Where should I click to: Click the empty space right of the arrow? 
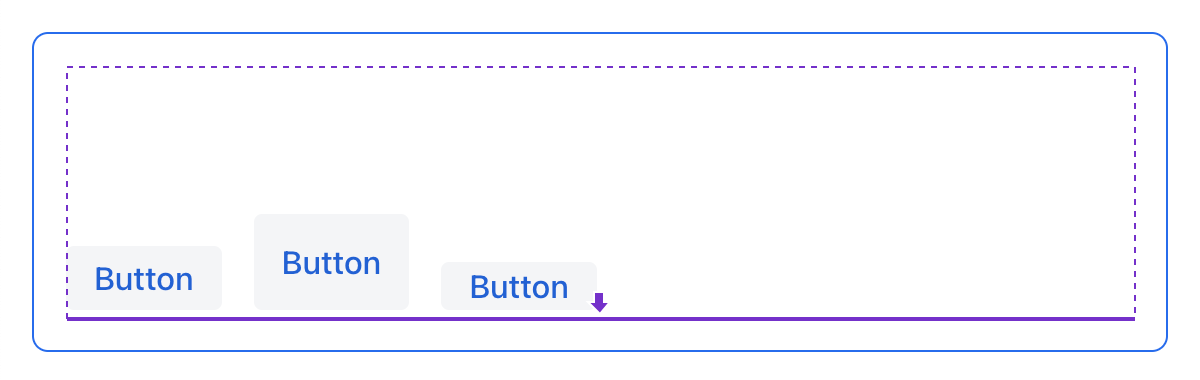[870, 290]
